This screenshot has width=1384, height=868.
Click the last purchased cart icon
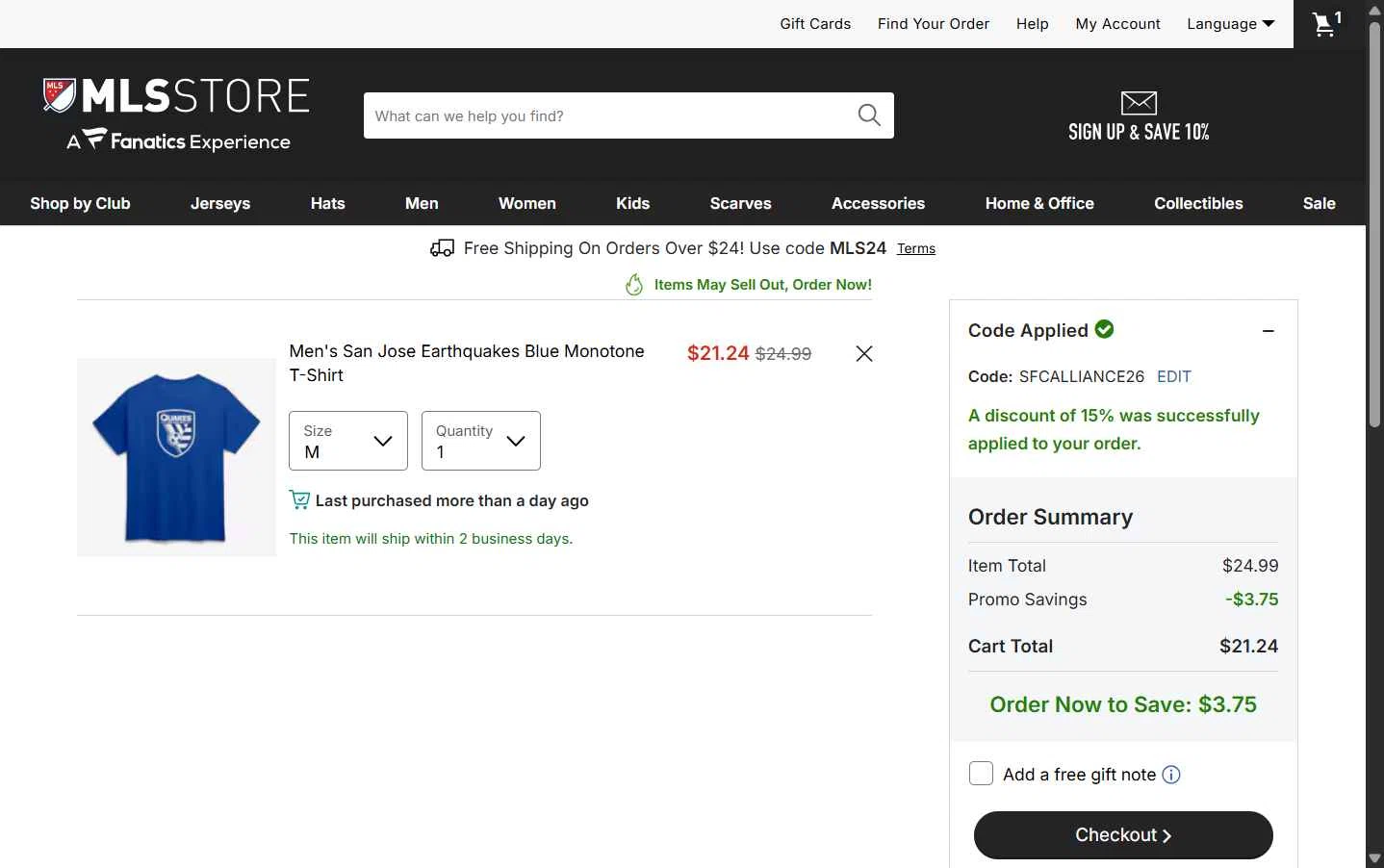tap(299, 500)
